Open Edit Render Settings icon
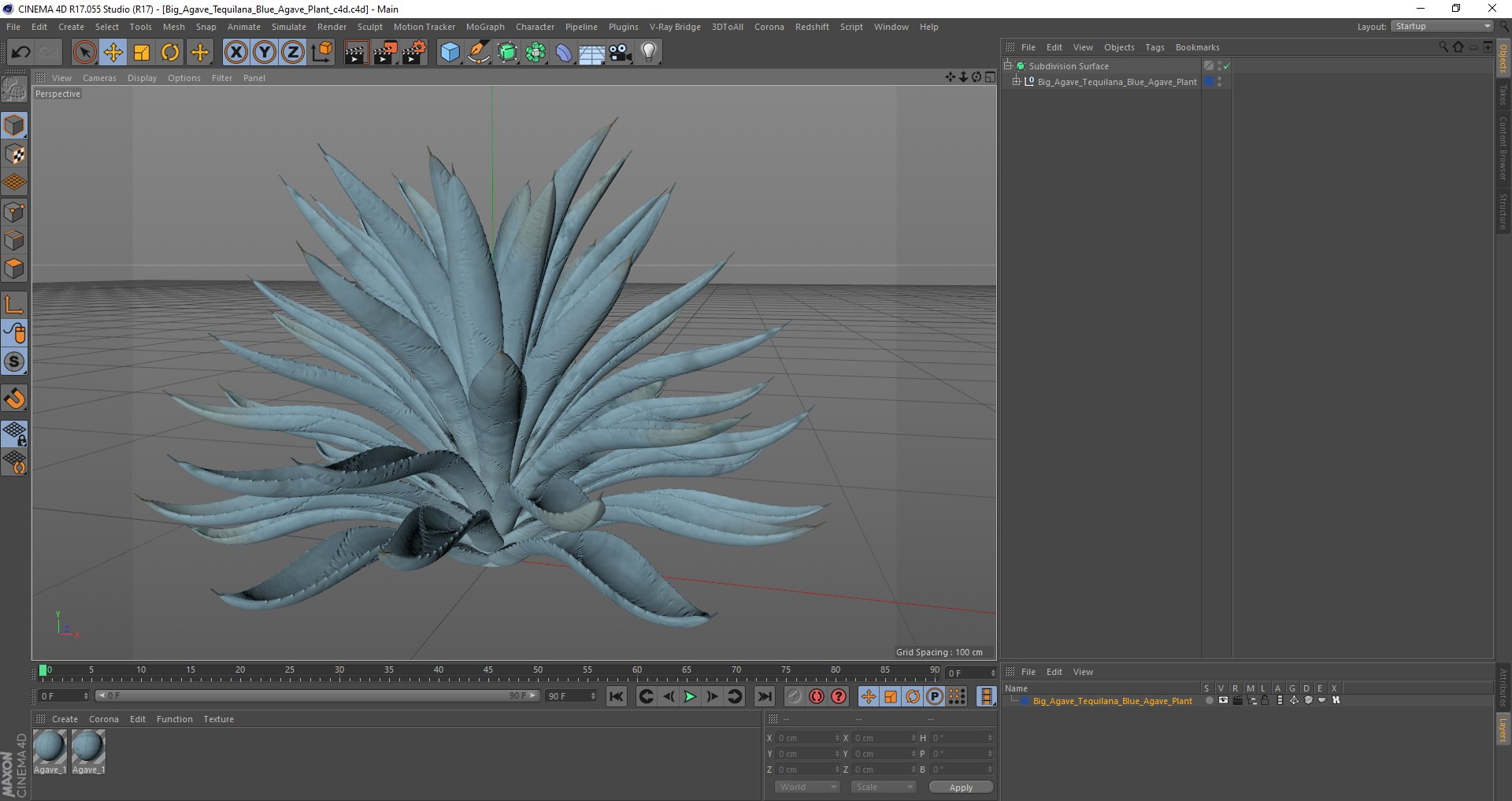This screenshot has height=801, width=1512. (x=414, y=53)
